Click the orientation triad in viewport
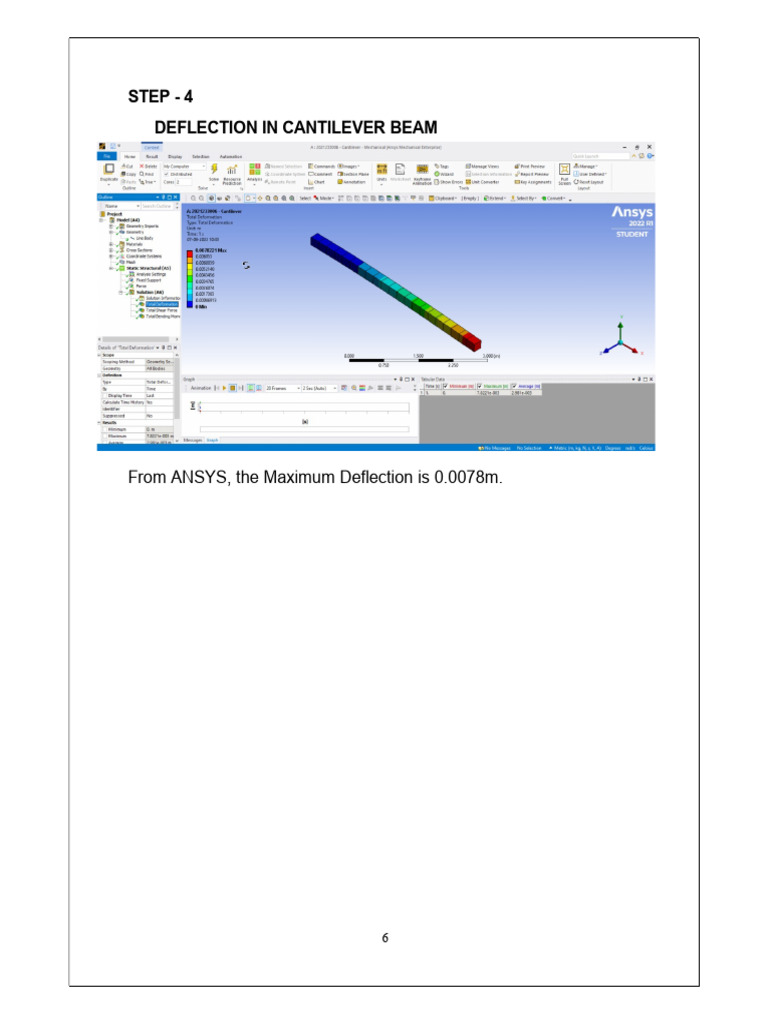This screenshot has height=1024, width=768. (621, 337)
